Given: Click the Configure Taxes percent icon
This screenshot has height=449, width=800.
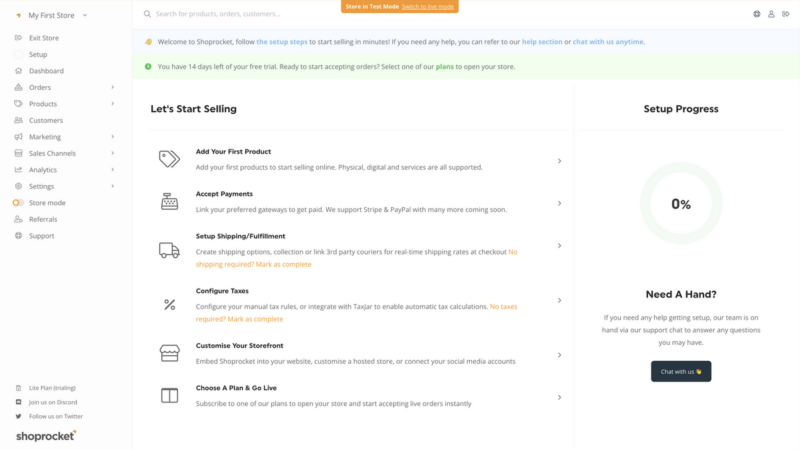Looking at the screenshot, I should (169, 305).
